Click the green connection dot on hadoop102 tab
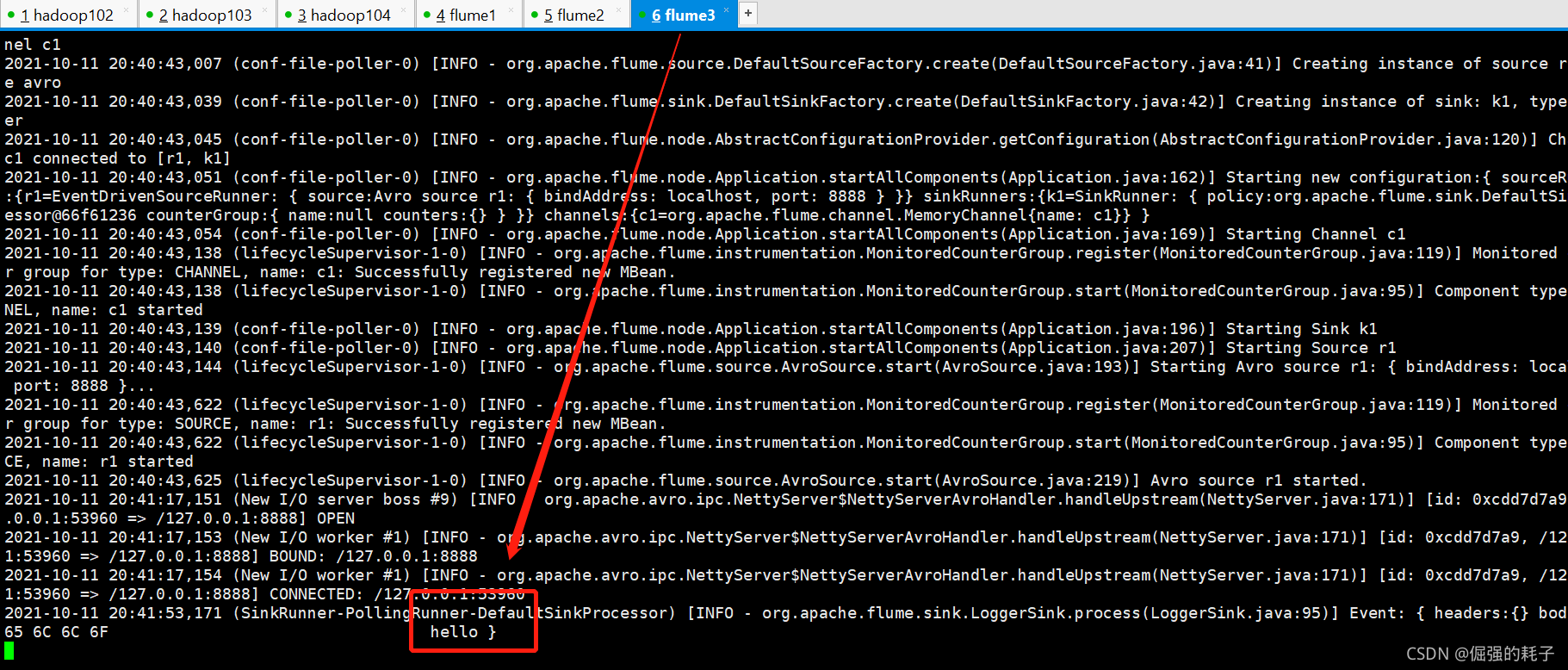Viewport: 1568px width, 670px height. (11, 15)
